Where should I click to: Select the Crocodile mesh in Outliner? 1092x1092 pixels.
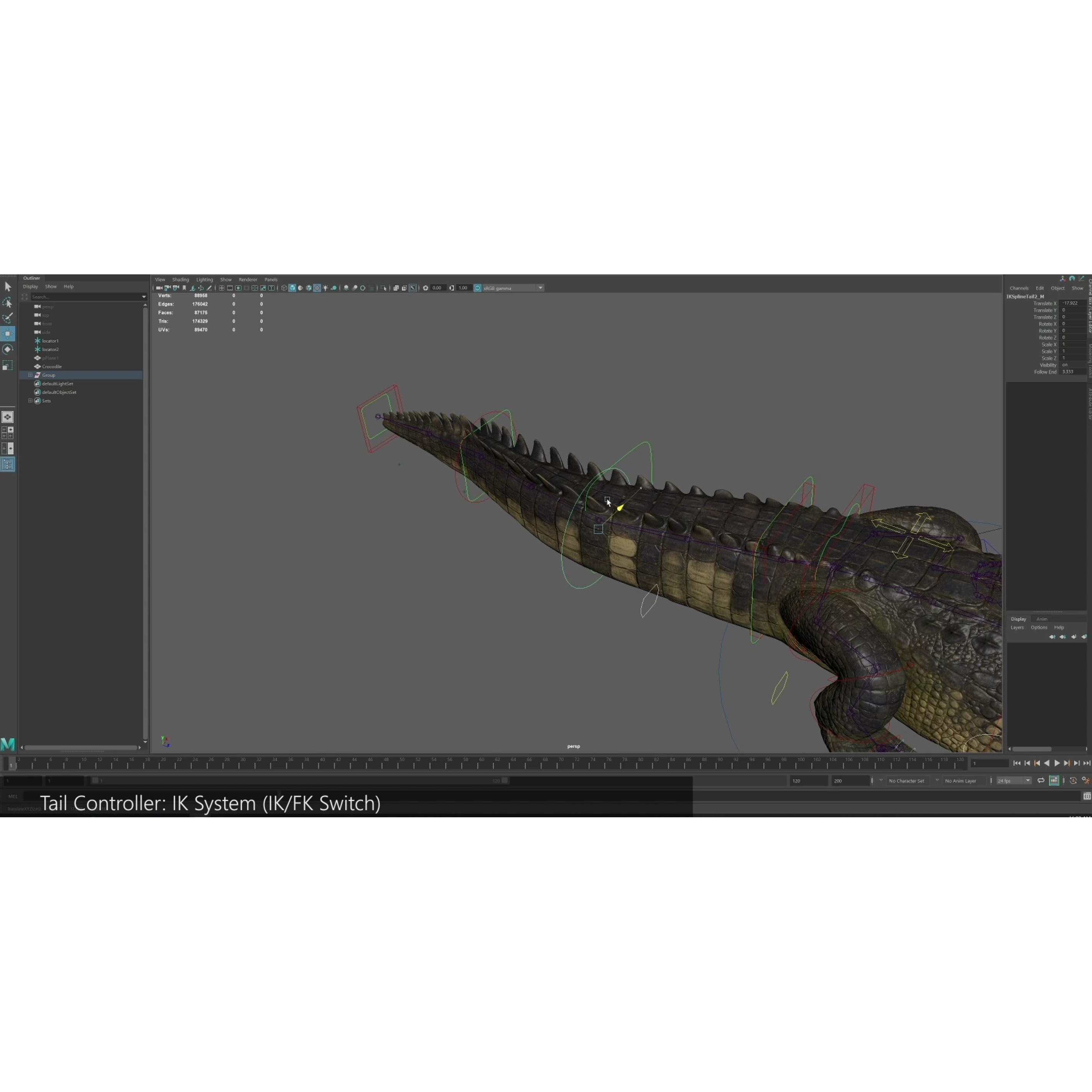[51, 367]
